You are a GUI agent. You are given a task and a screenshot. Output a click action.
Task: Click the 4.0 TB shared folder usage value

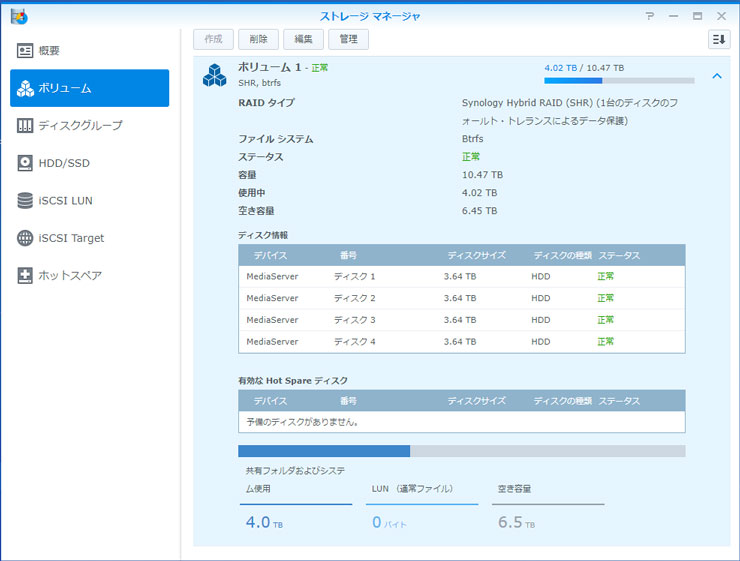pos(264,522)
